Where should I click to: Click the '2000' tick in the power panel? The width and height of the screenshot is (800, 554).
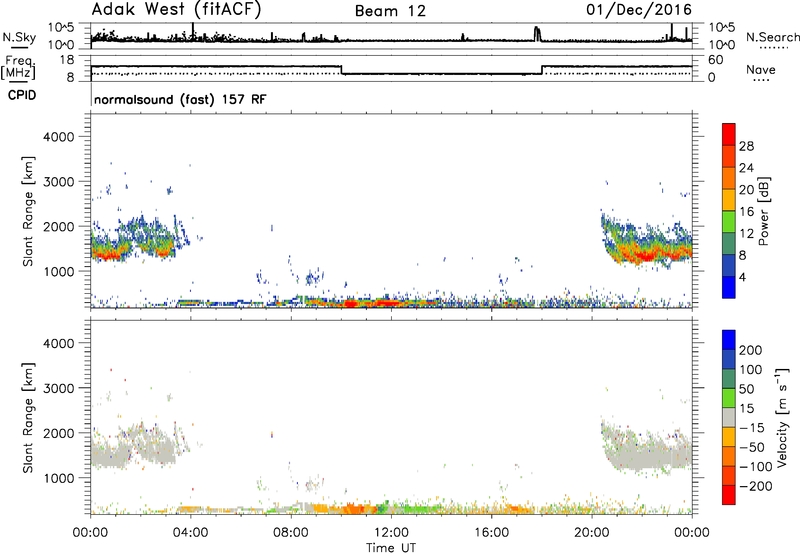58,226
